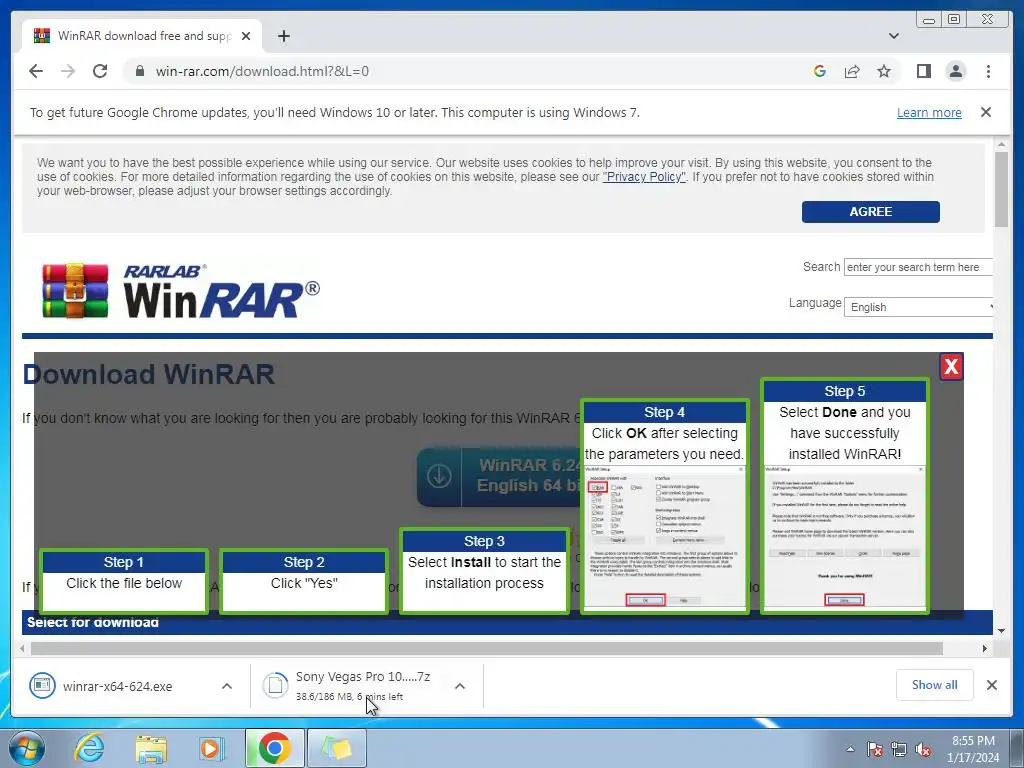Close the installation steps overlay with red X
This screenshot has height=768, width=1024.
click(x=951, y=366)
